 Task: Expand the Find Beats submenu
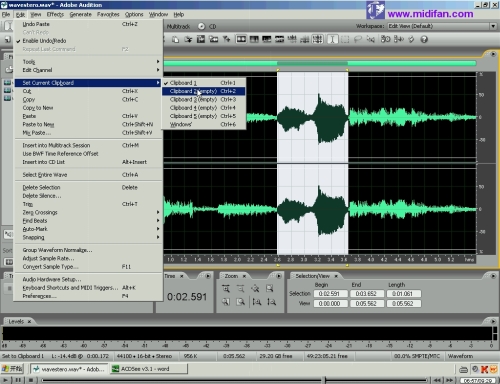point(88,221)
